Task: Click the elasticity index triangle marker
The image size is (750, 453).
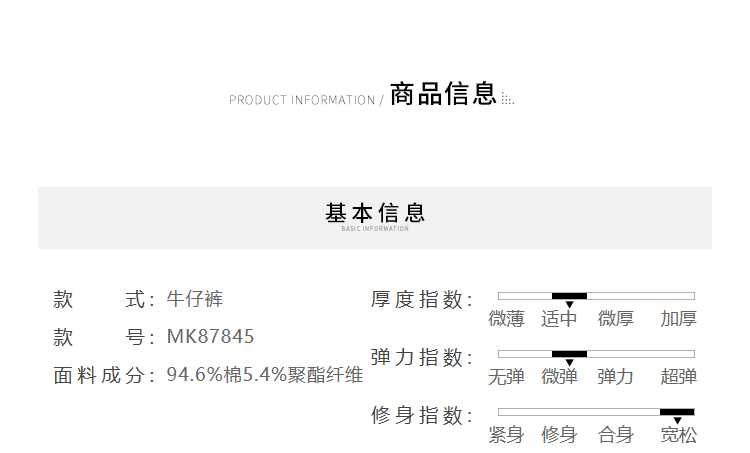Action: tap(569, 363)
